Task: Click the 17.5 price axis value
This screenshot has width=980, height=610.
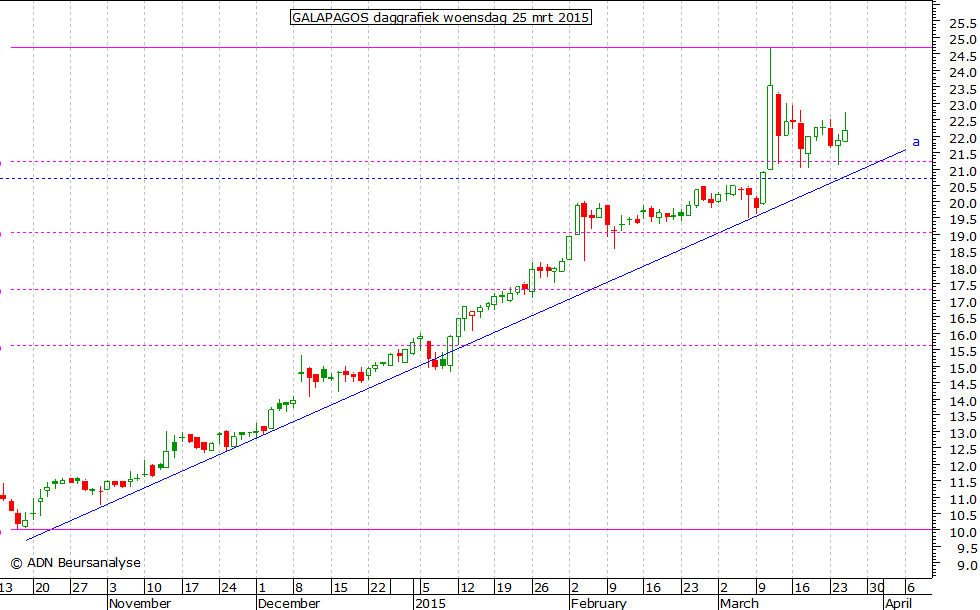Action: (x=962, y=286)
